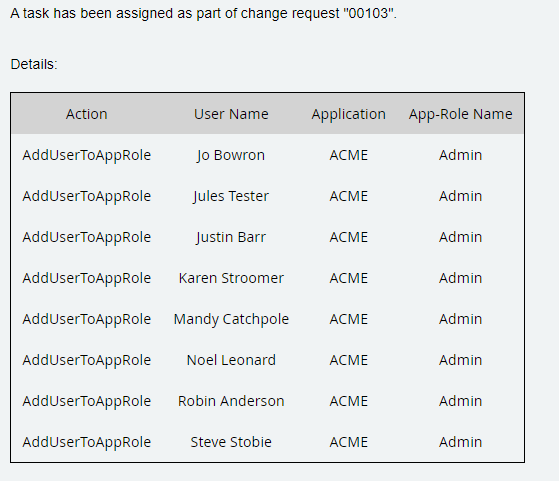
Task: Select the Jules Tester user name cell
Action: (x=231, y=196)
